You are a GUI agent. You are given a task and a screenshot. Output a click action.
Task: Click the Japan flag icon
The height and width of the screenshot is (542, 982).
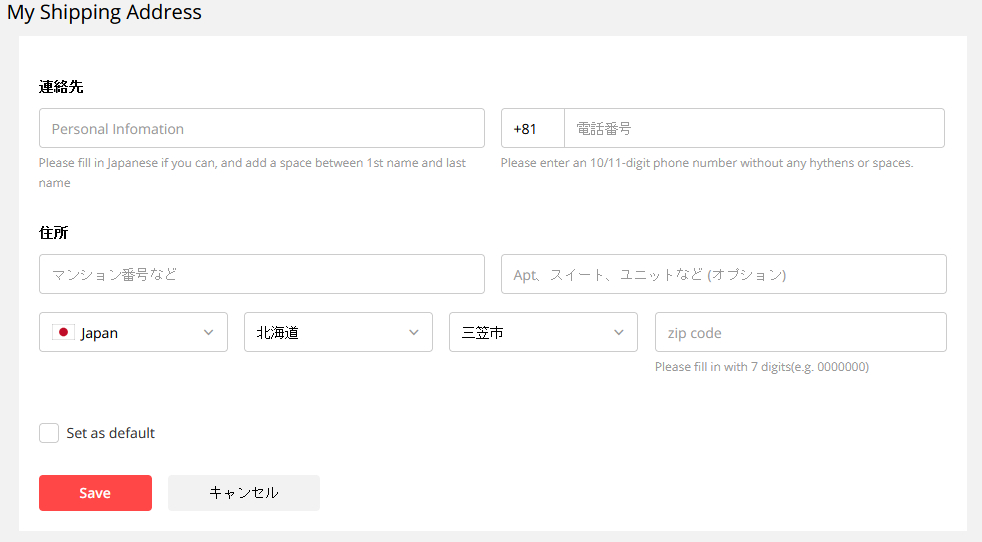63,332
